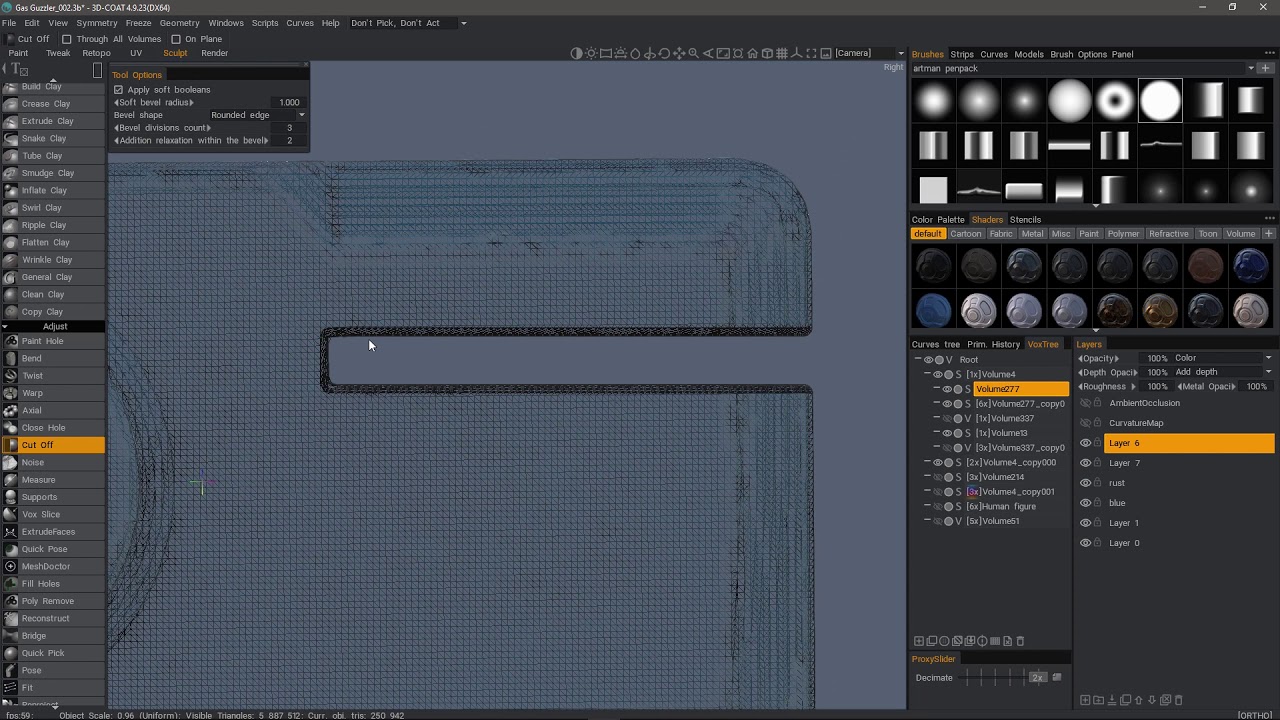1280x720 pixels.
Task: Select the dark blue shader sphere thumbnail
Action: pos(1250,265)
